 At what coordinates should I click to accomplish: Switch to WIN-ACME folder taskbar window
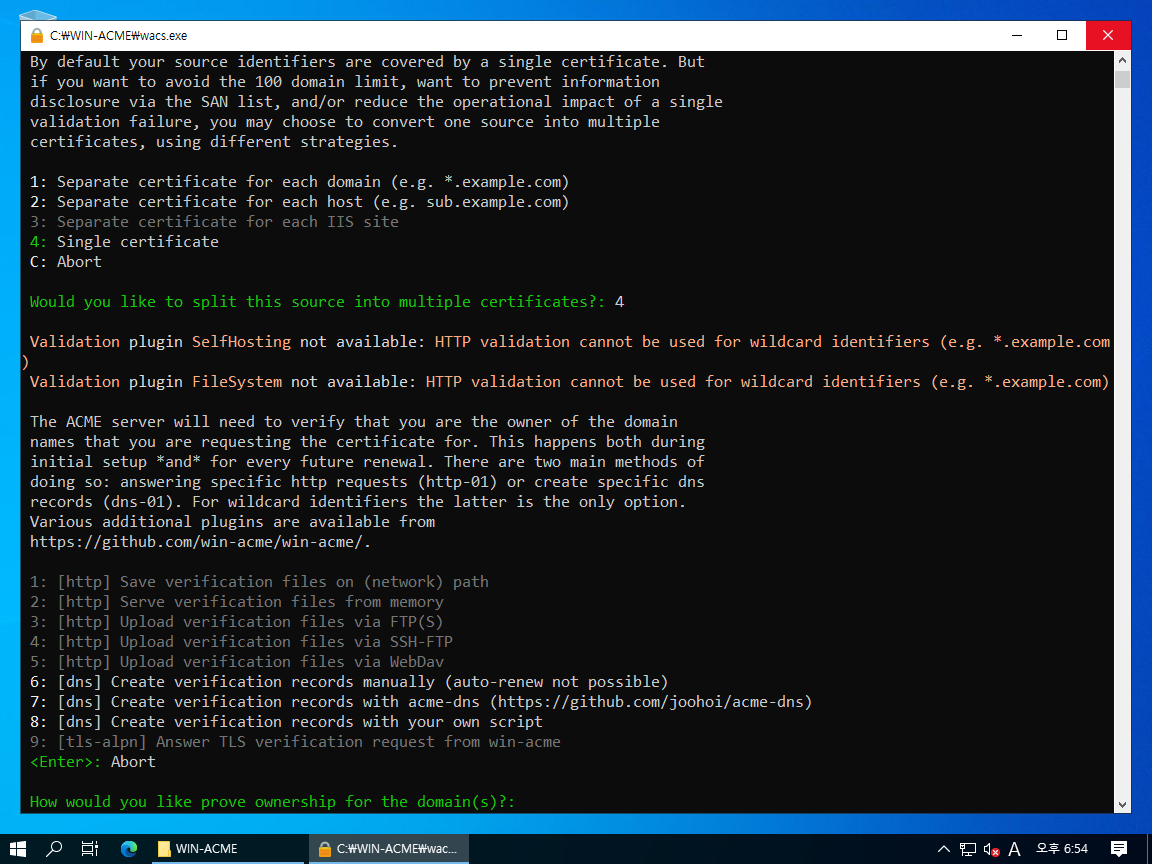click(227, 849)
